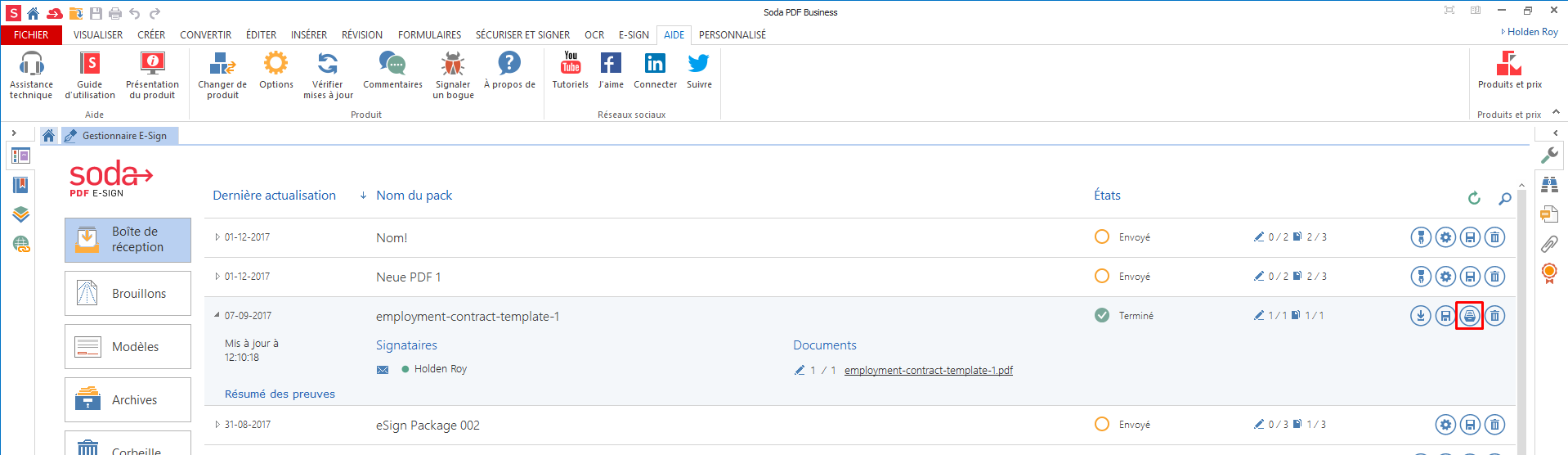Delete the Nom! package

point(1494,237)
